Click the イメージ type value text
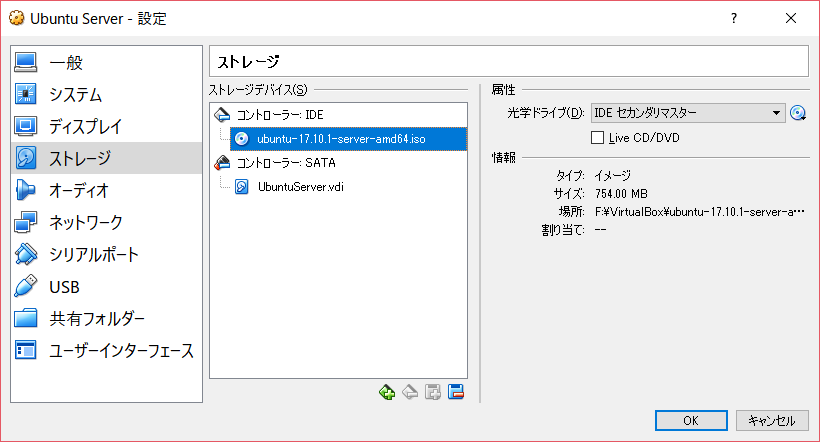The height and width of the screenshot is (442, 820). pyautogui.click(x=612, y=176)
